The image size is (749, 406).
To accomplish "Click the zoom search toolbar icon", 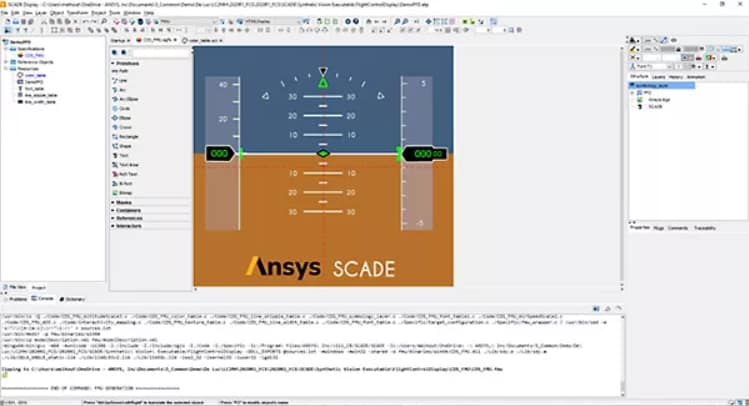I will click(104, 21).
